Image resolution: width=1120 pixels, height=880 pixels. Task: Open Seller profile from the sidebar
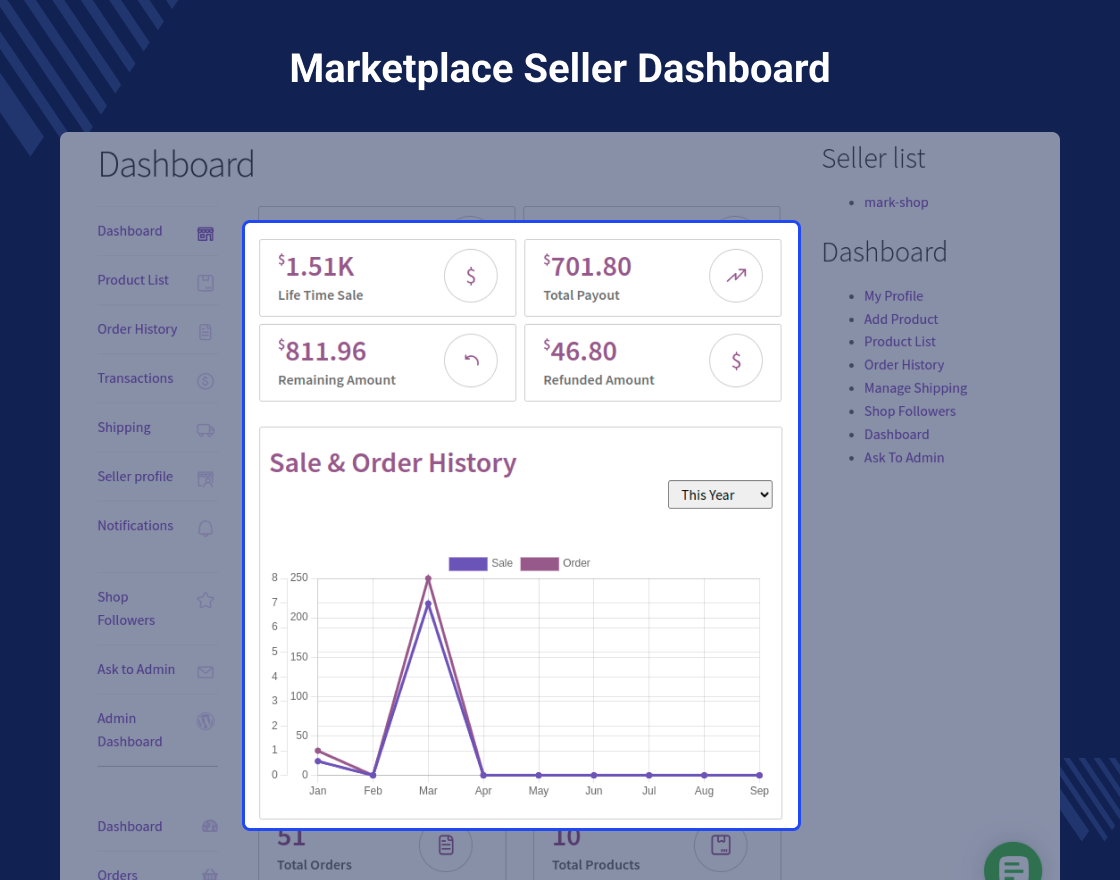pos(135,476)
